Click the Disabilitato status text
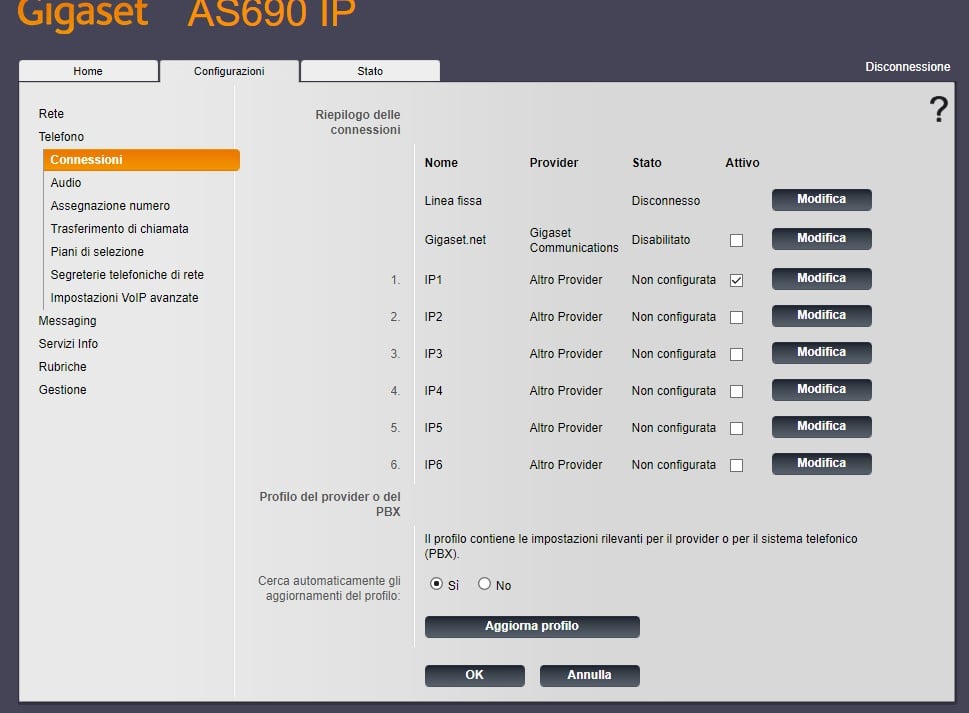 [661, 240]
